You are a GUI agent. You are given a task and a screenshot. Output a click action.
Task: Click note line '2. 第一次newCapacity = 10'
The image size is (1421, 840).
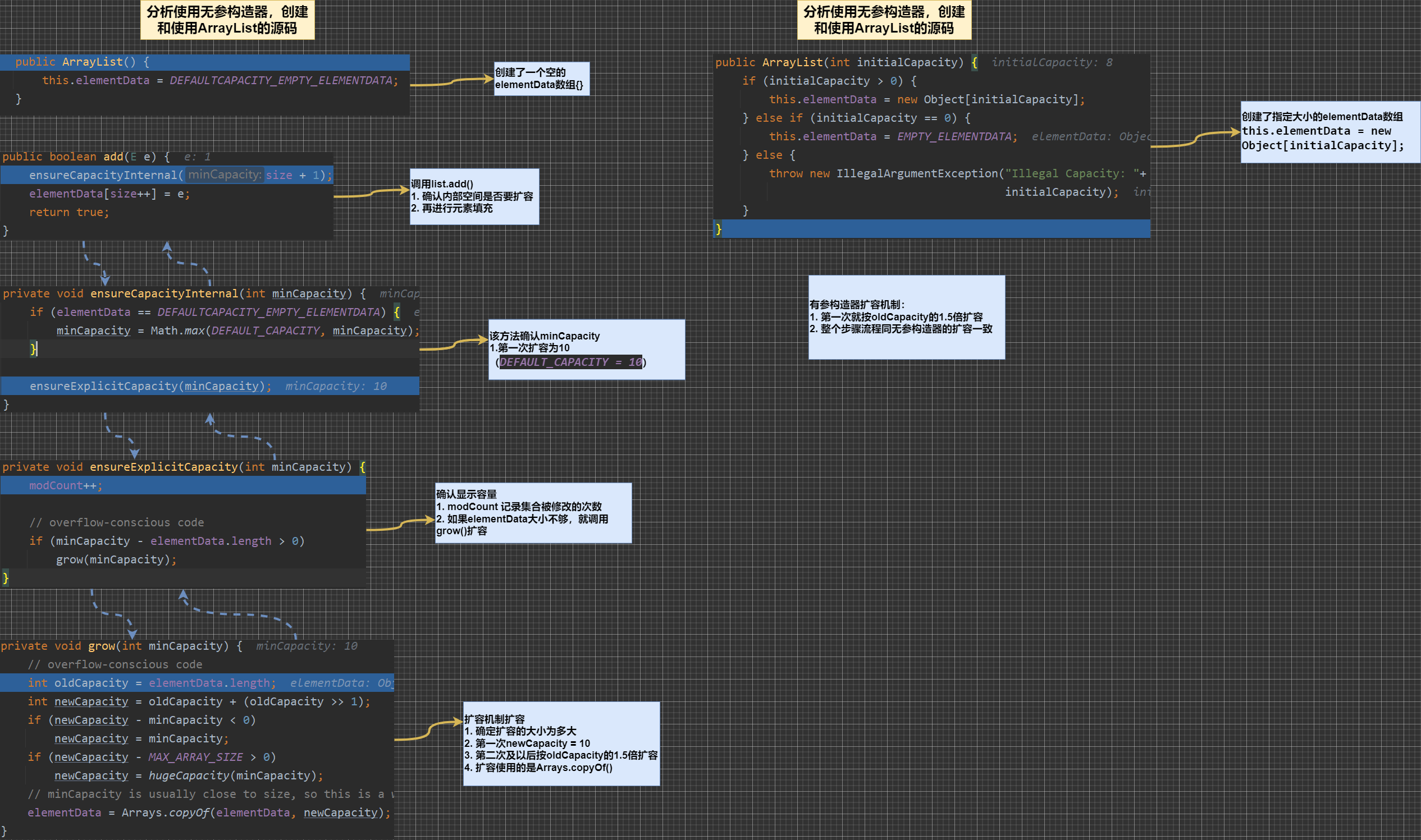coord(527,743)
